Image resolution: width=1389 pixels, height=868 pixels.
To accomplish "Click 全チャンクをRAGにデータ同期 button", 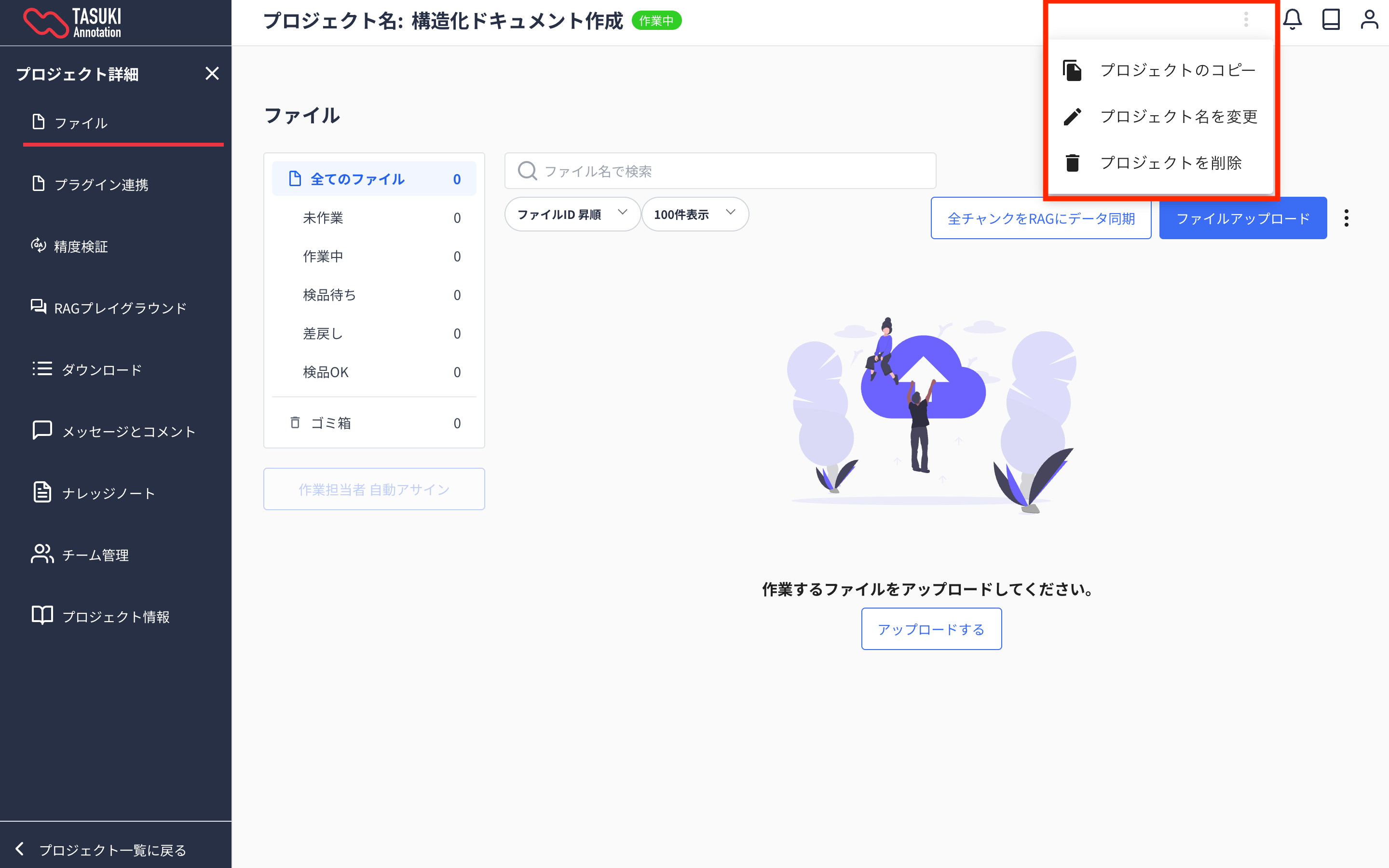I will tap(1040, 218).
